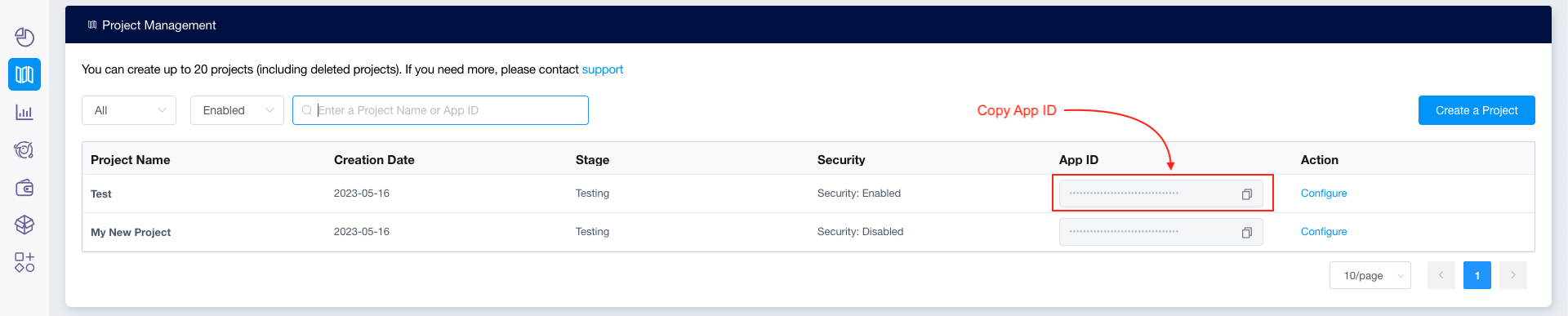This screenshot has height=316, width=1568.
Task: Focus the project name search field
Action: 440,110
